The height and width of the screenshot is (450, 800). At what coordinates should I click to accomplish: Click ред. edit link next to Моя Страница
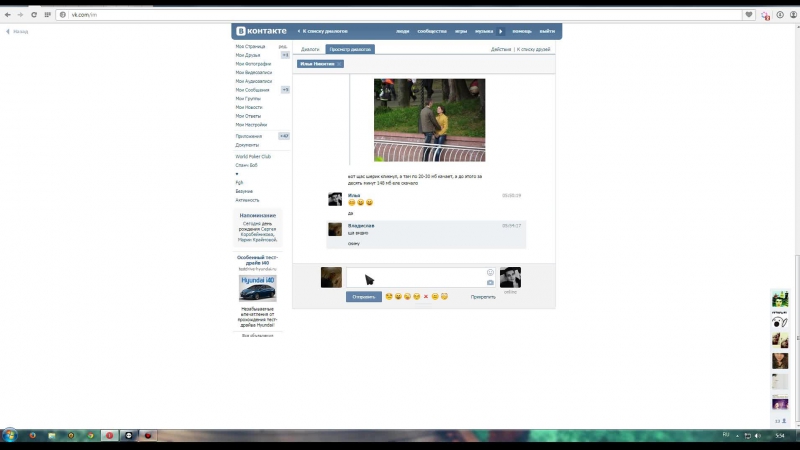click(283, 46)
